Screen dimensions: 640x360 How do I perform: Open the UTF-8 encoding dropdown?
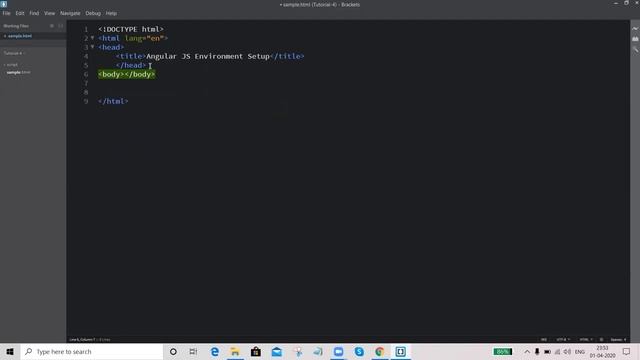[x=563, y=340]
